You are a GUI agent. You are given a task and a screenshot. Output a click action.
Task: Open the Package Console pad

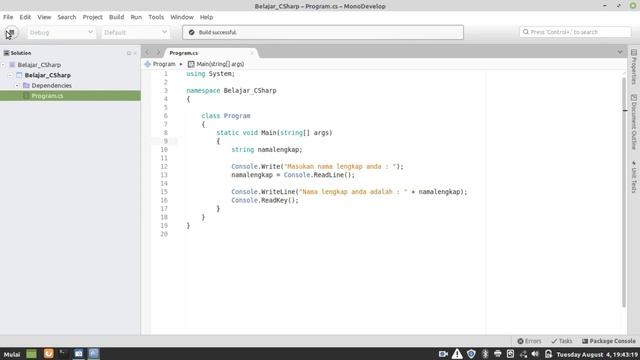point(609,341)
